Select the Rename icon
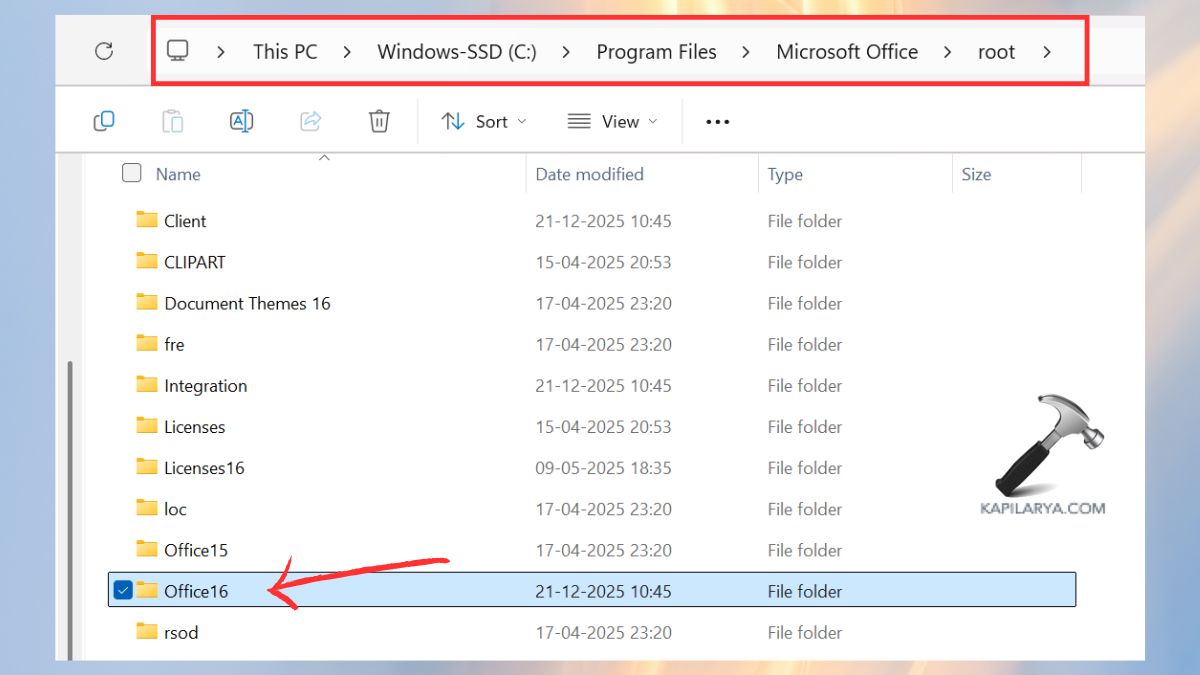 pyautogui.click(x=241, y=120)
